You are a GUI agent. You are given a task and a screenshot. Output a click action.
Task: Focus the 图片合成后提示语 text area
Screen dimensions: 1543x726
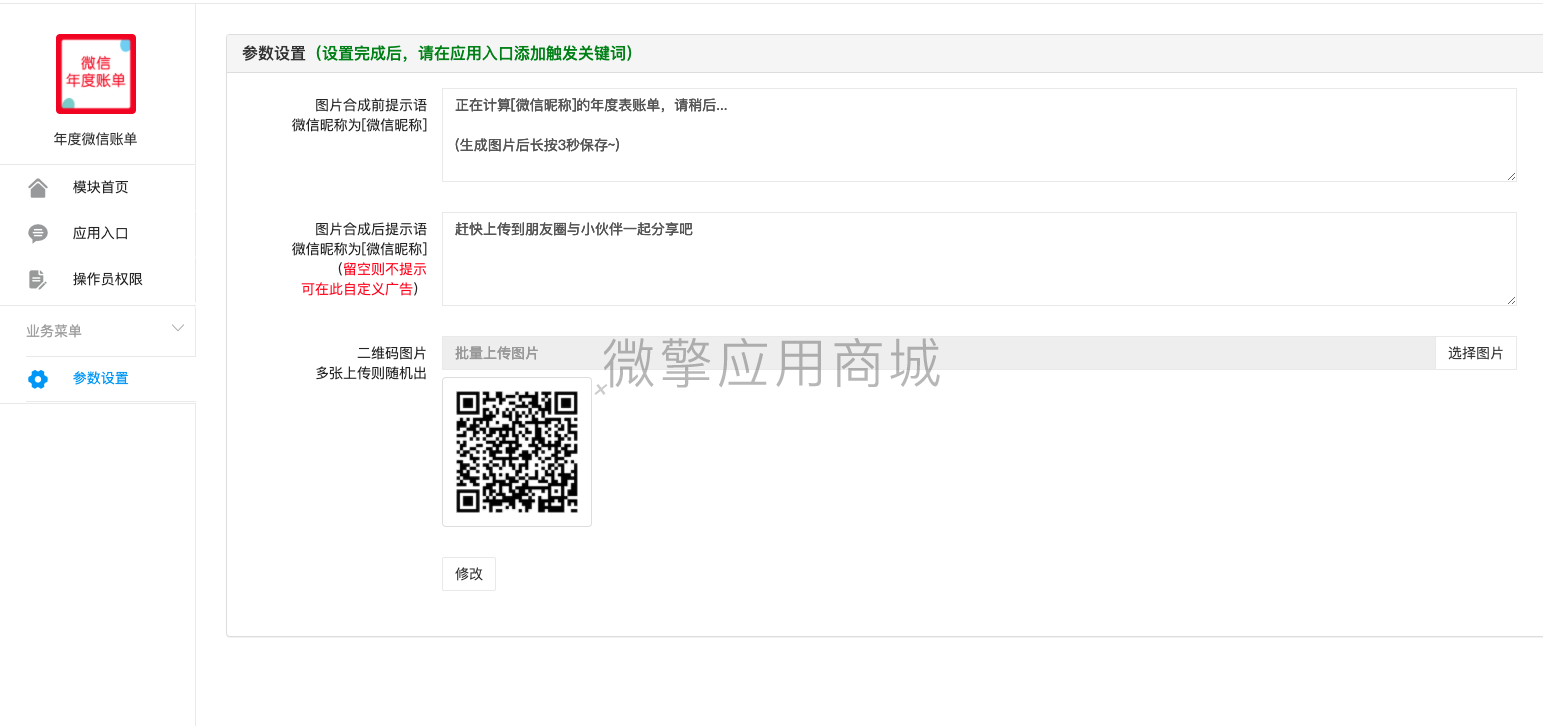(x=979, y=259)
